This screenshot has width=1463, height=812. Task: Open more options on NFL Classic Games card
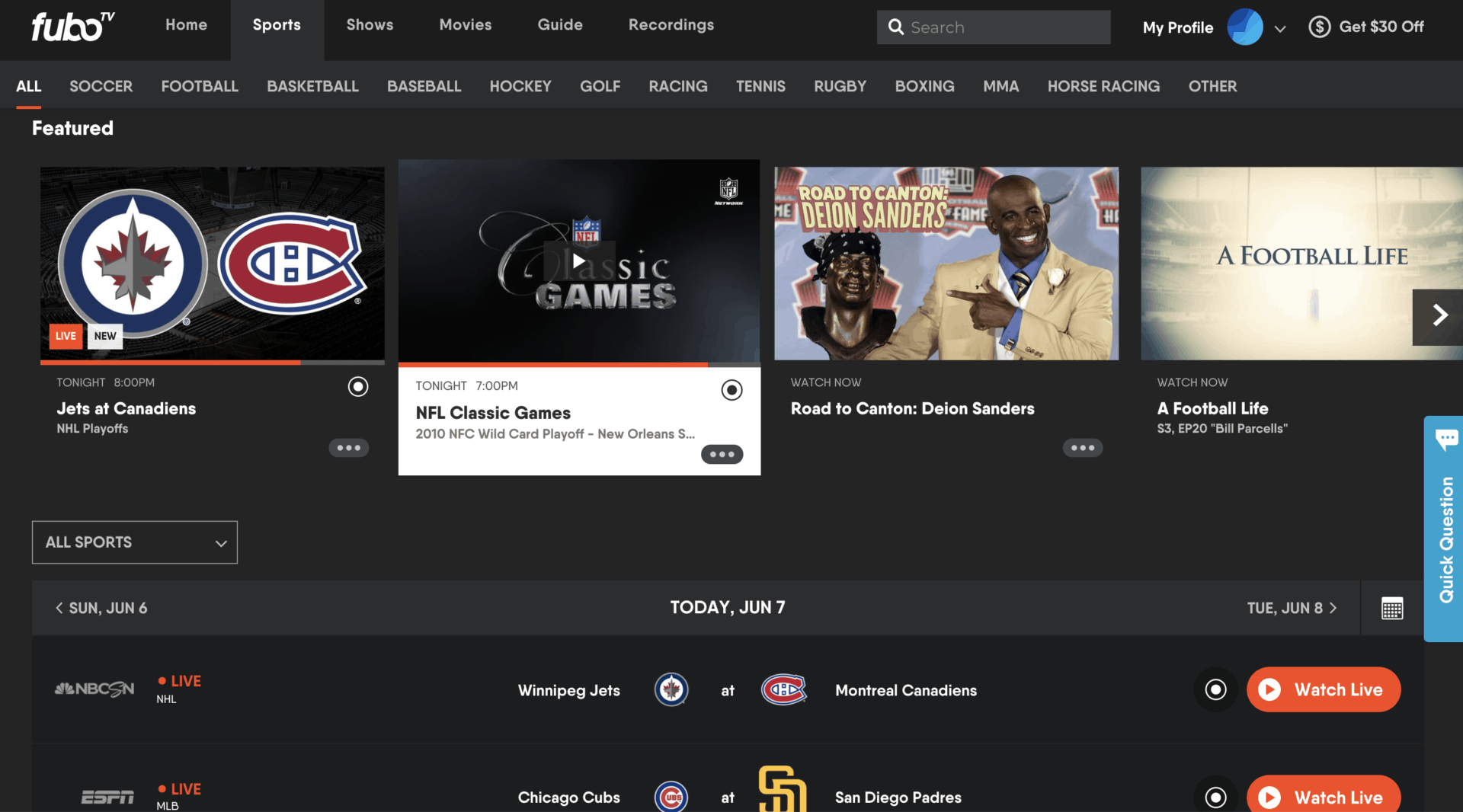coord(722,455)
